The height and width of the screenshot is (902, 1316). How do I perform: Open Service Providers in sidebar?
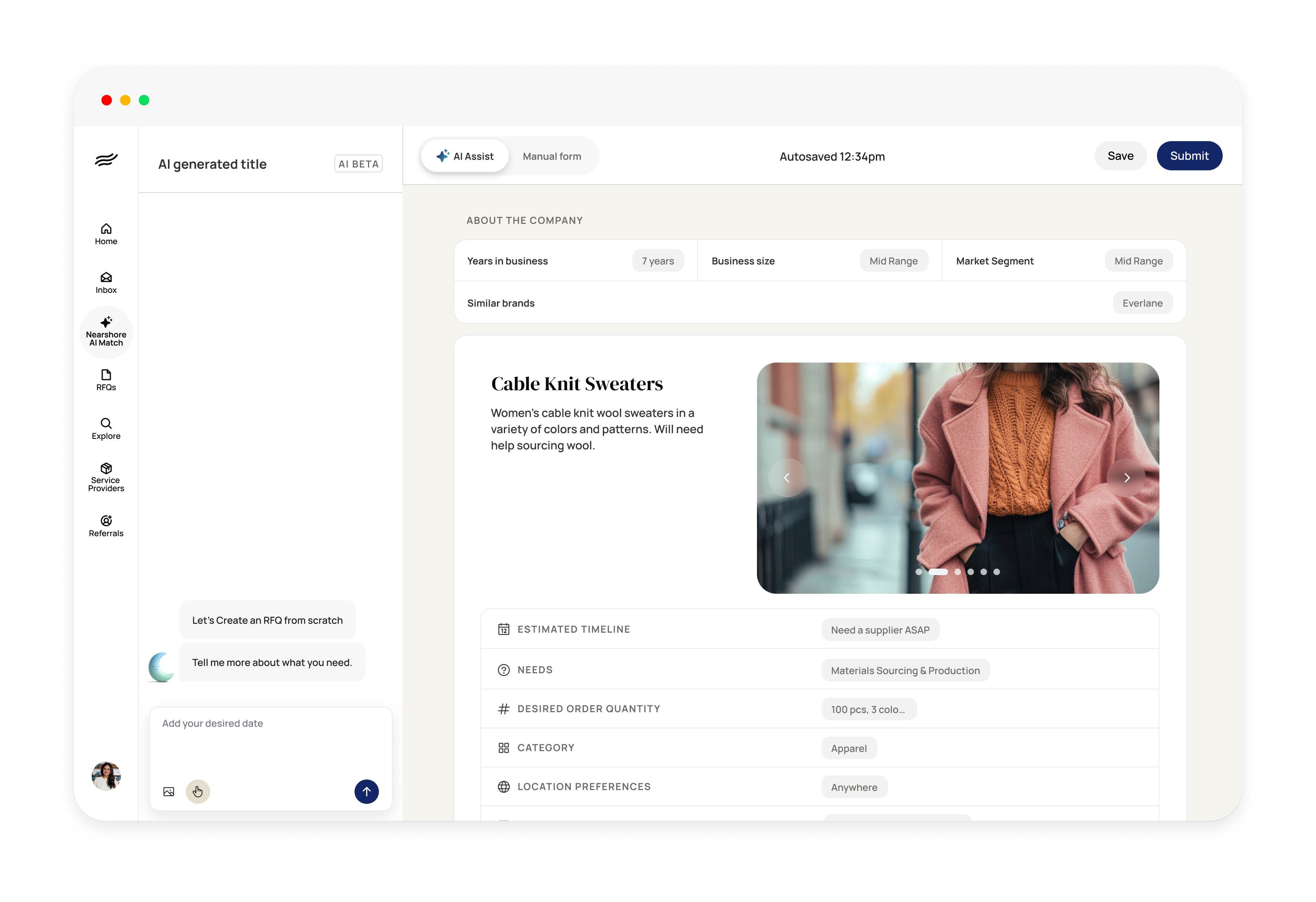point(106,477)
